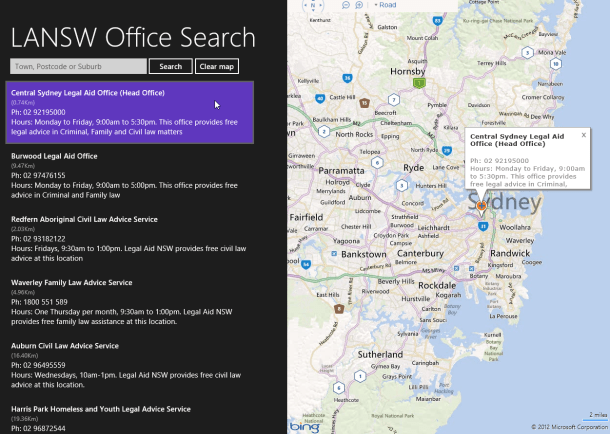The image size is (610, 434).
Task: Select Auburn Civil Law Advice Service
Action: (130, 365)
